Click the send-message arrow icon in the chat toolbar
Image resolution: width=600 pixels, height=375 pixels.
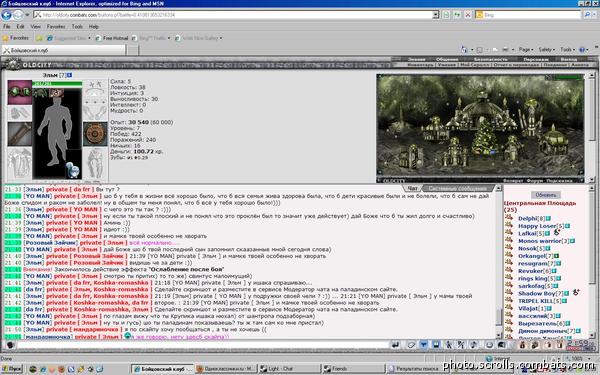click(396, 345)
